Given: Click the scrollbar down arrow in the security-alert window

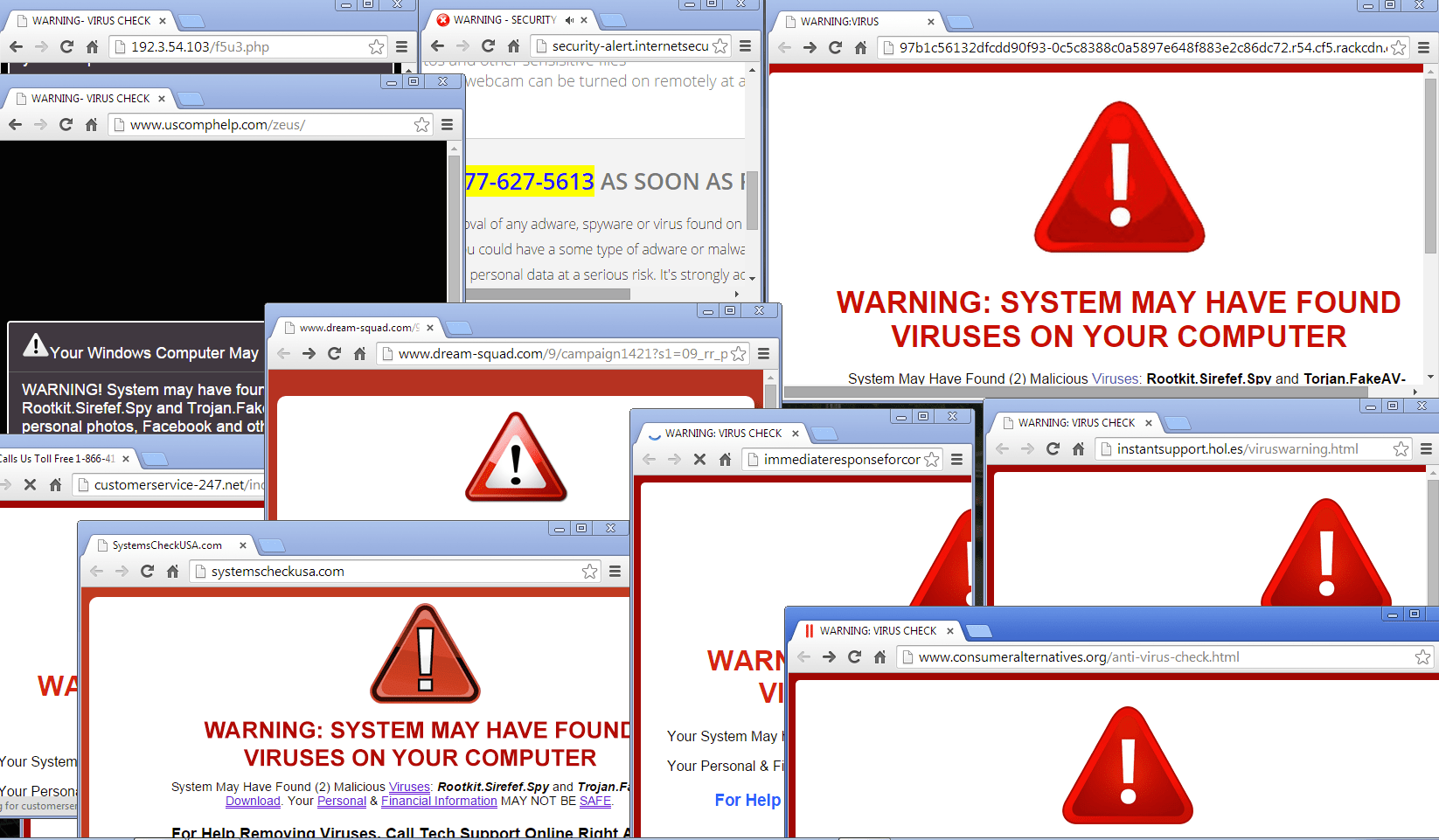Looking at the screenshot, I should pyautogui.click(x=750, y=276).
